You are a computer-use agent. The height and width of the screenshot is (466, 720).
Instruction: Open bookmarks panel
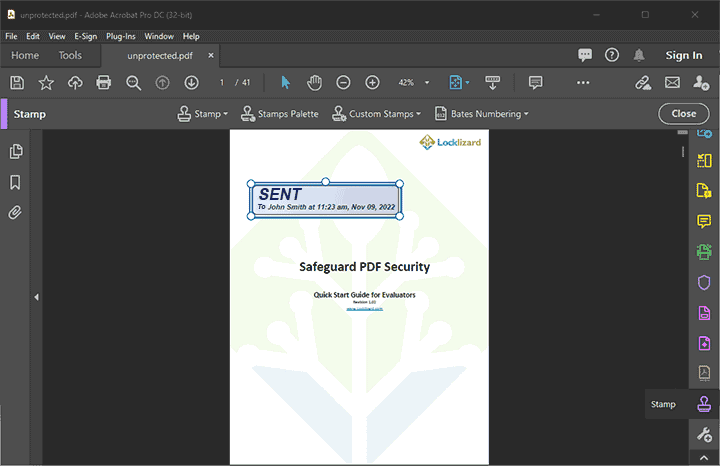click(15, 182)
